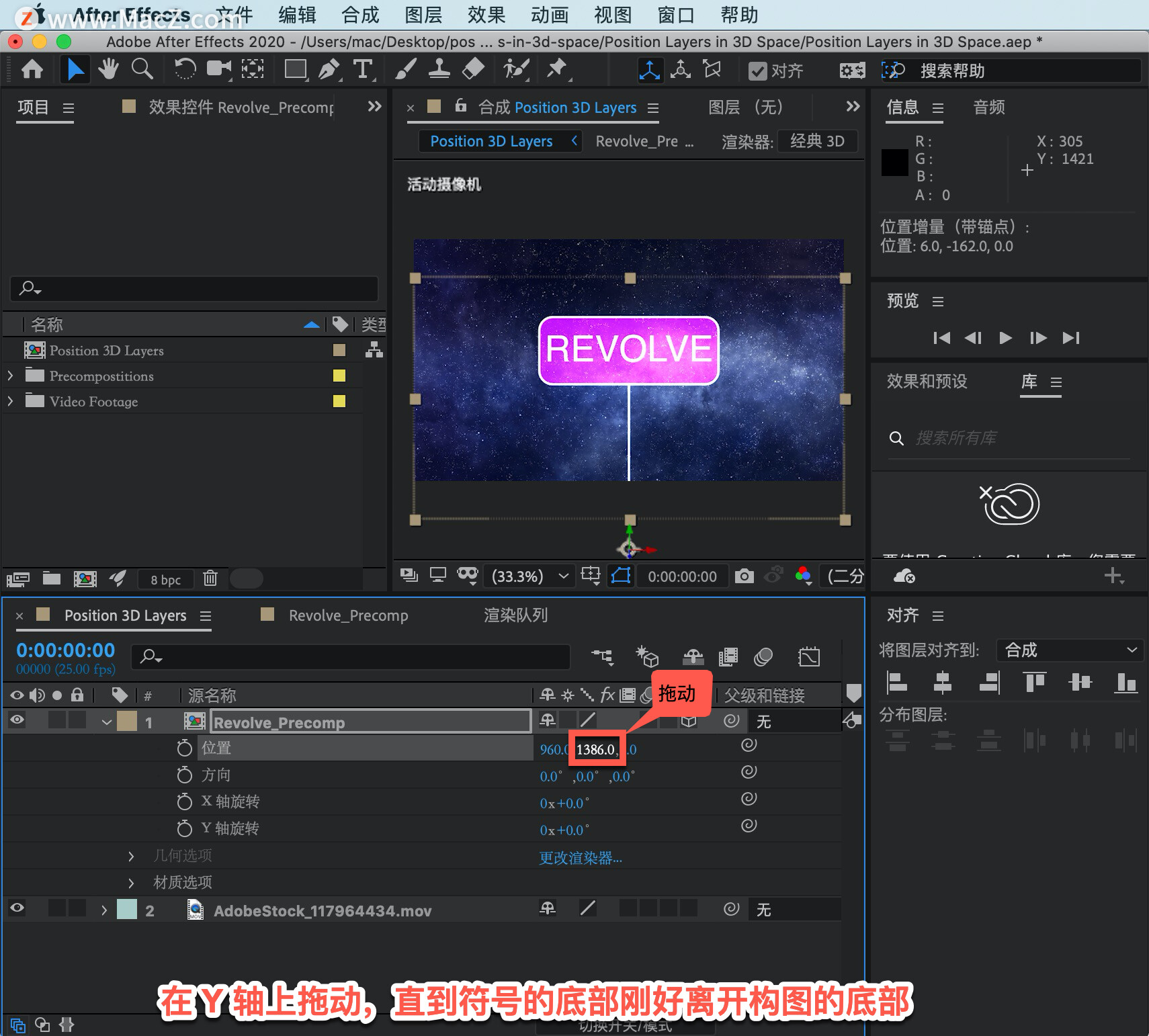Viewport: 1149px width, 1036px height.
Task: Select the Selection arrow tool
Action: pyautogui.click(x=75, y=69)
